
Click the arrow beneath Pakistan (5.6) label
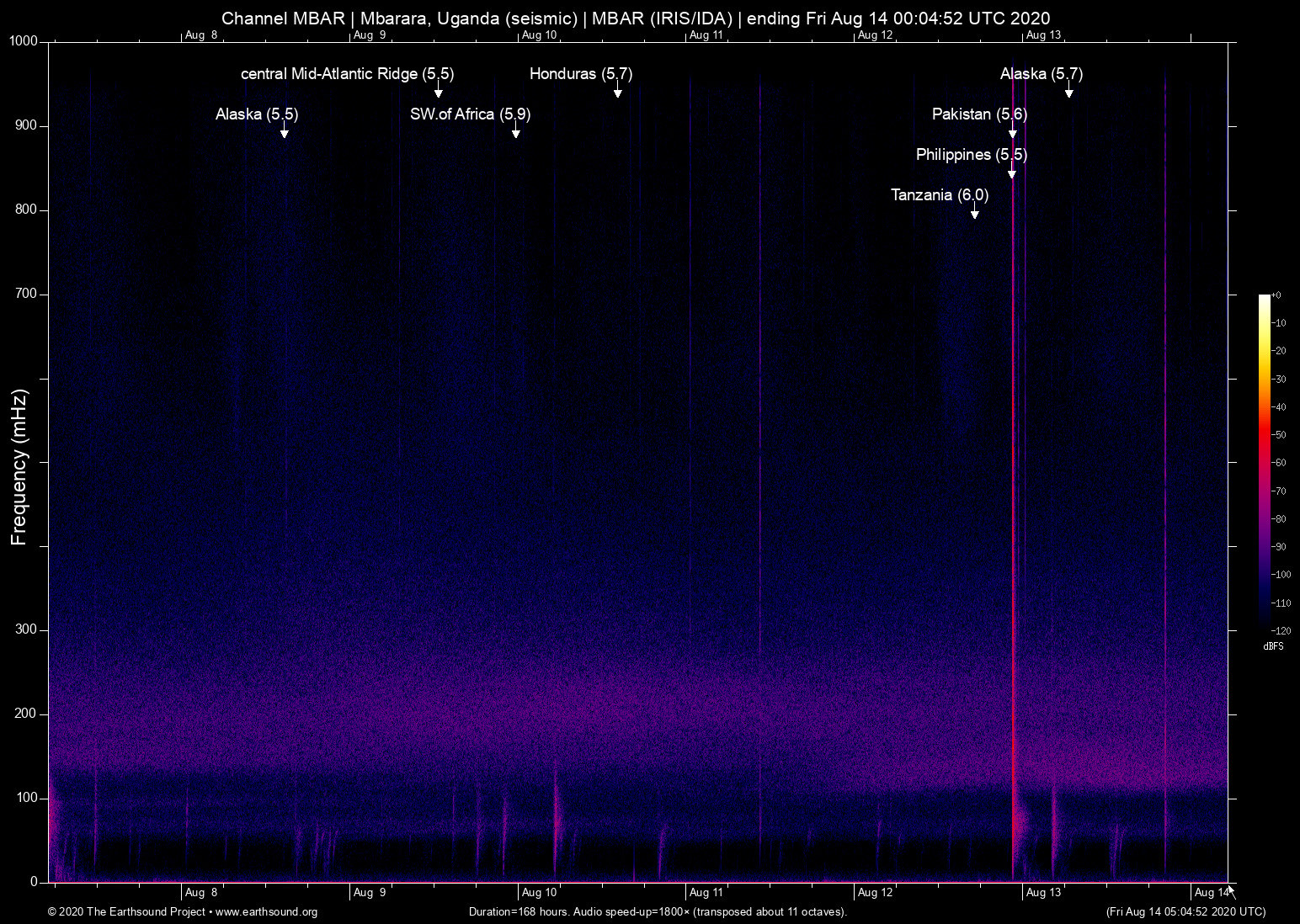(1012, 131)
